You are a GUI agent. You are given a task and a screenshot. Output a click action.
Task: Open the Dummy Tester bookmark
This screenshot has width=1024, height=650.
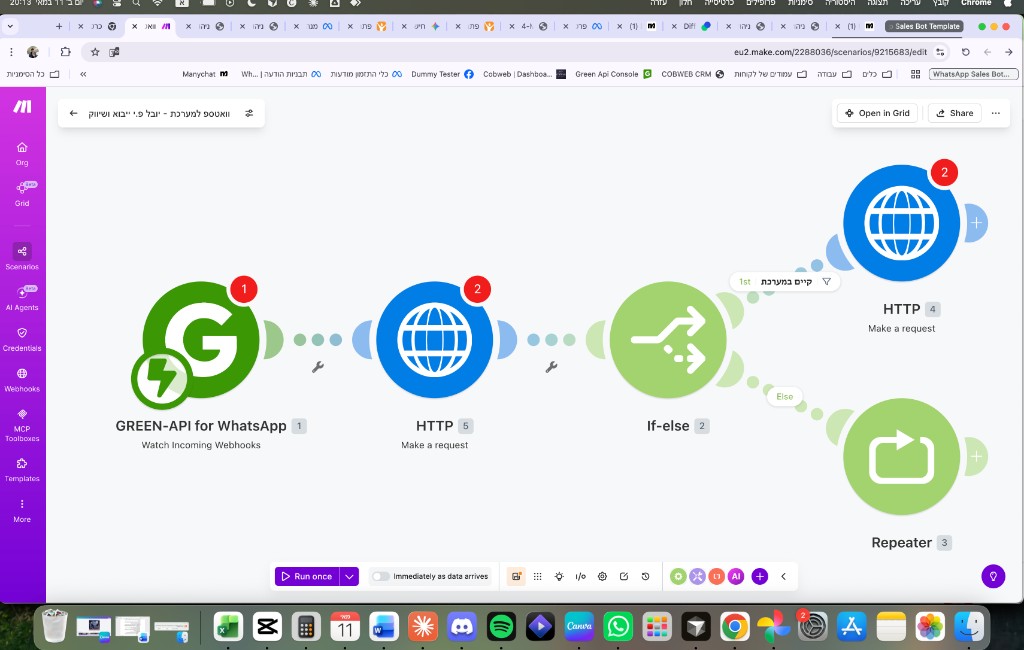coord(442,74)
